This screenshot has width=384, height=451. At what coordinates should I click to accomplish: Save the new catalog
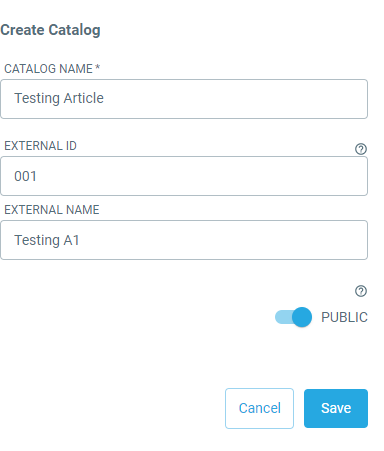pos(336,408)
